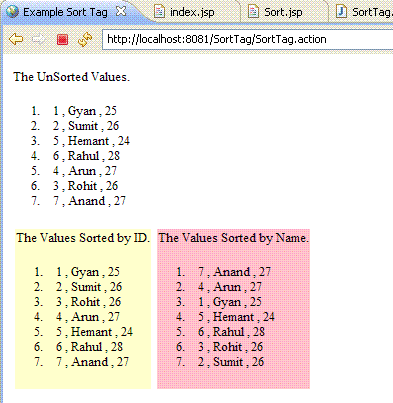Click Hemant row in Sorted by Name list
The image size is (393, 403).
tap(236, 317)
